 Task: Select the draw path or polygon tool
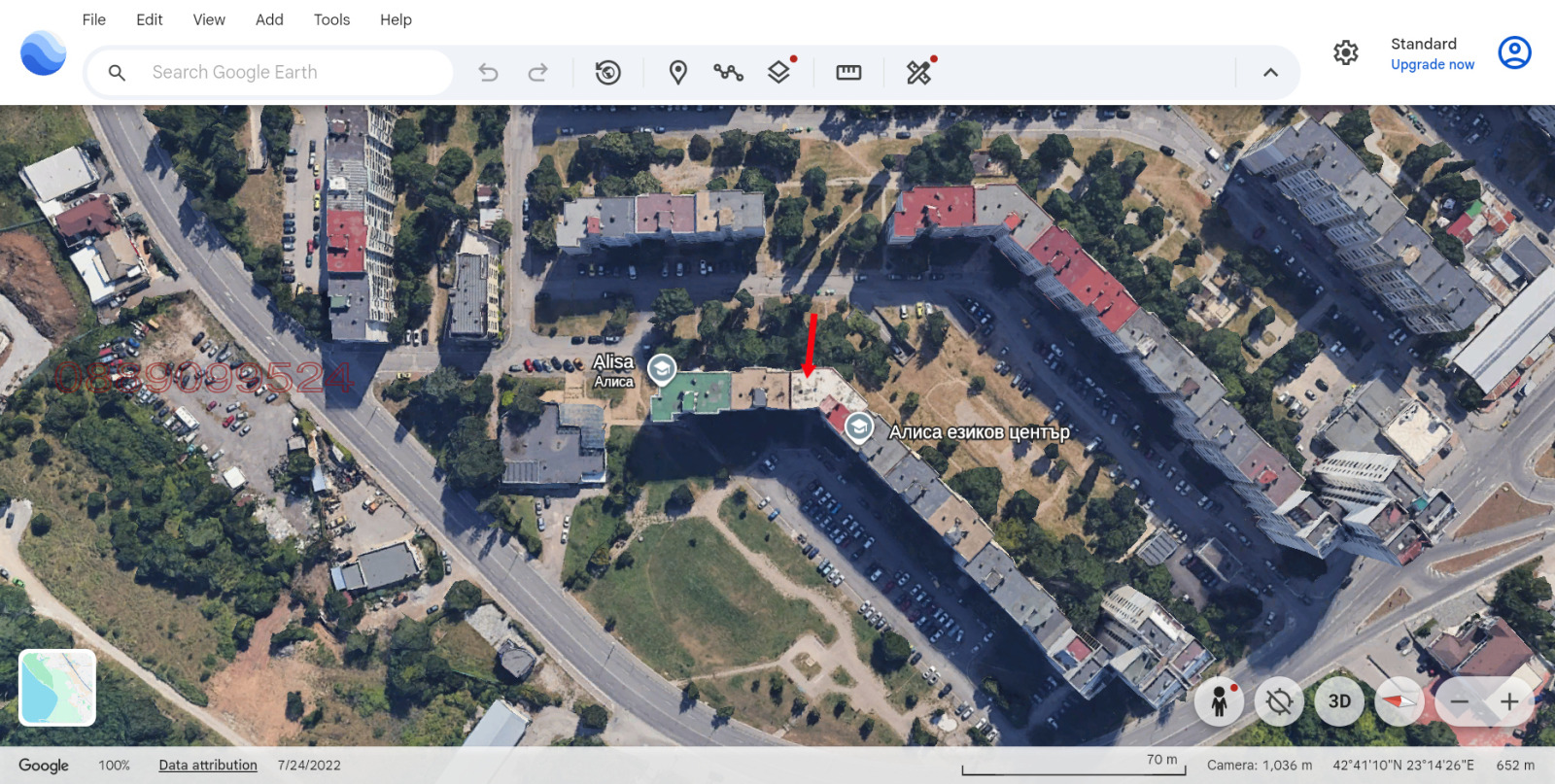[x=728, y=72]
